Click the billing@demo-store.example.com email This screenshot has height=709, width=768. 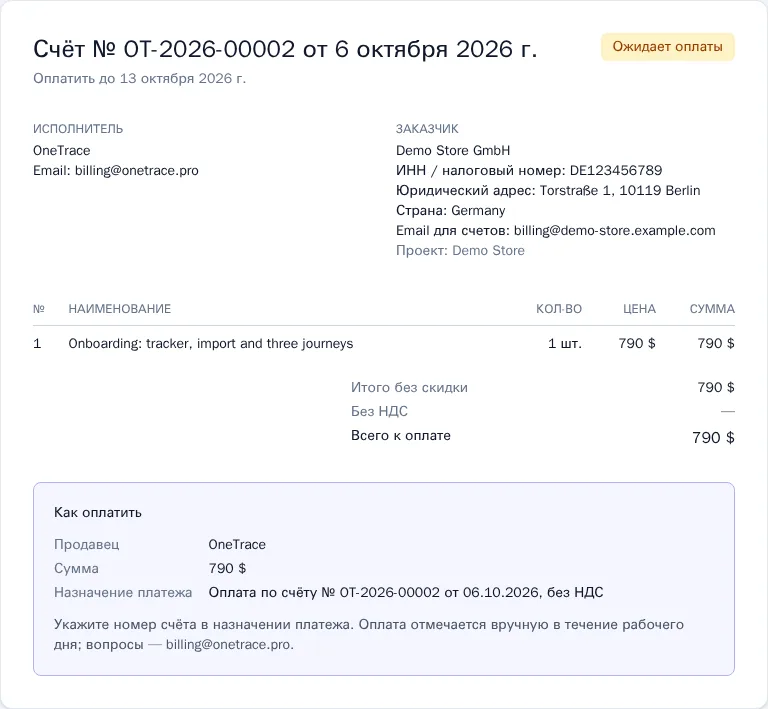[614, 231]
